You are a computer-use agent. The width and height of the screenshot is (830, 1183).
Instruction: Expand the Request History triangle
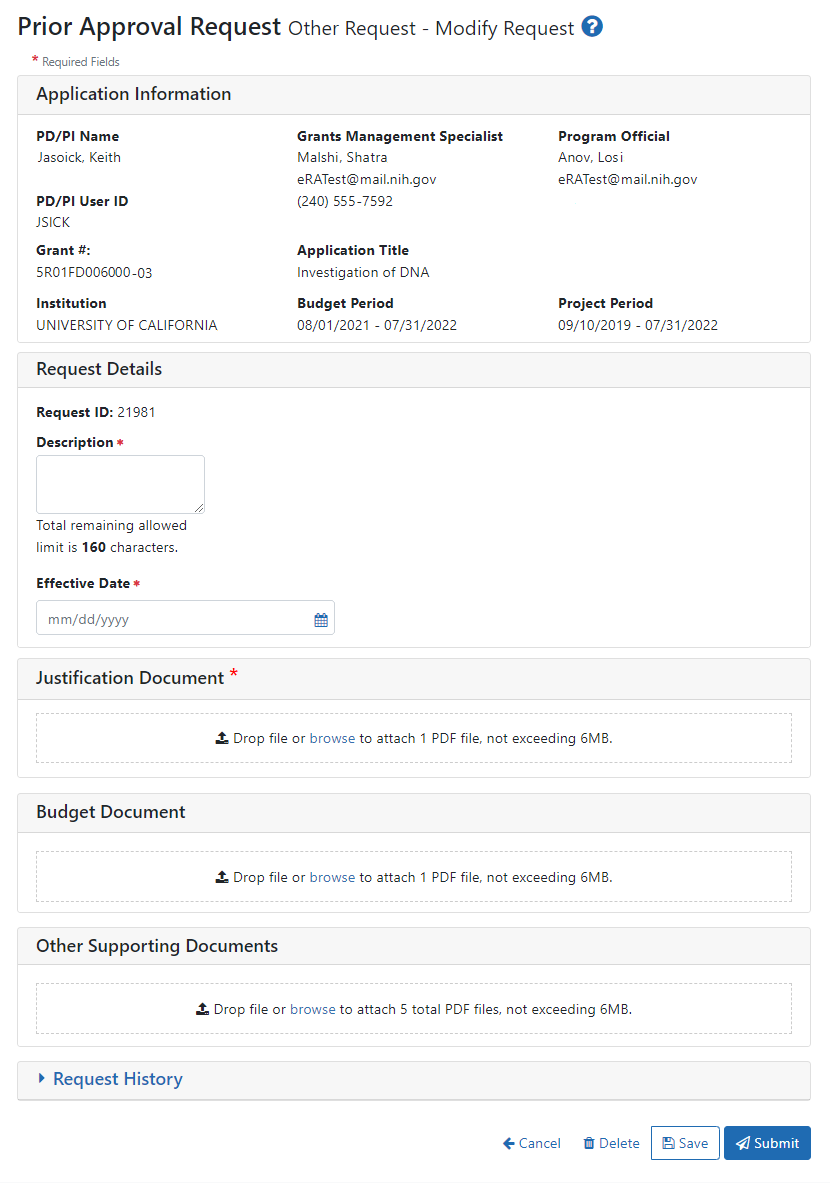click(x=42, y=1079)
